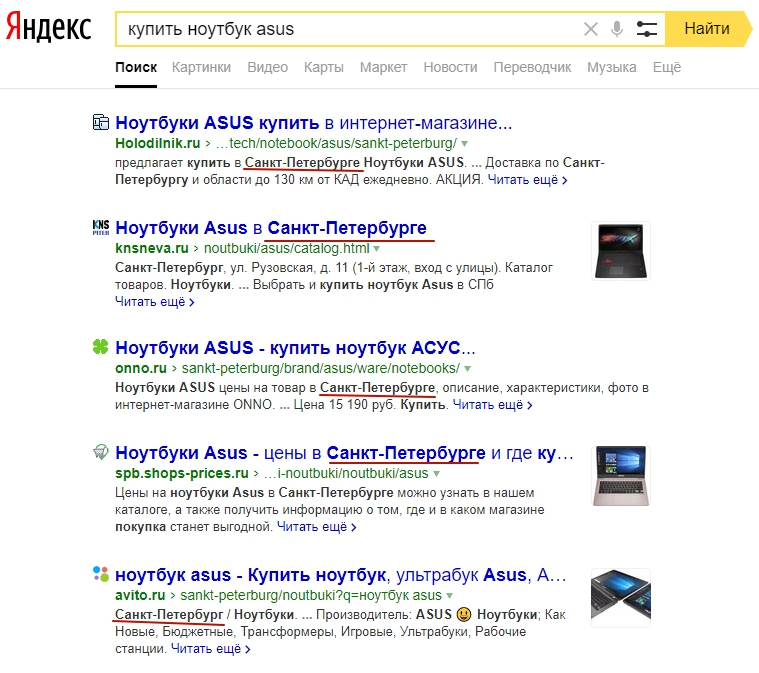Expand dropdown arrow next to Holodilnik.ru URL
Image resolution: width=759 pixels, height=673 pixels.
(x=465, y=144)
